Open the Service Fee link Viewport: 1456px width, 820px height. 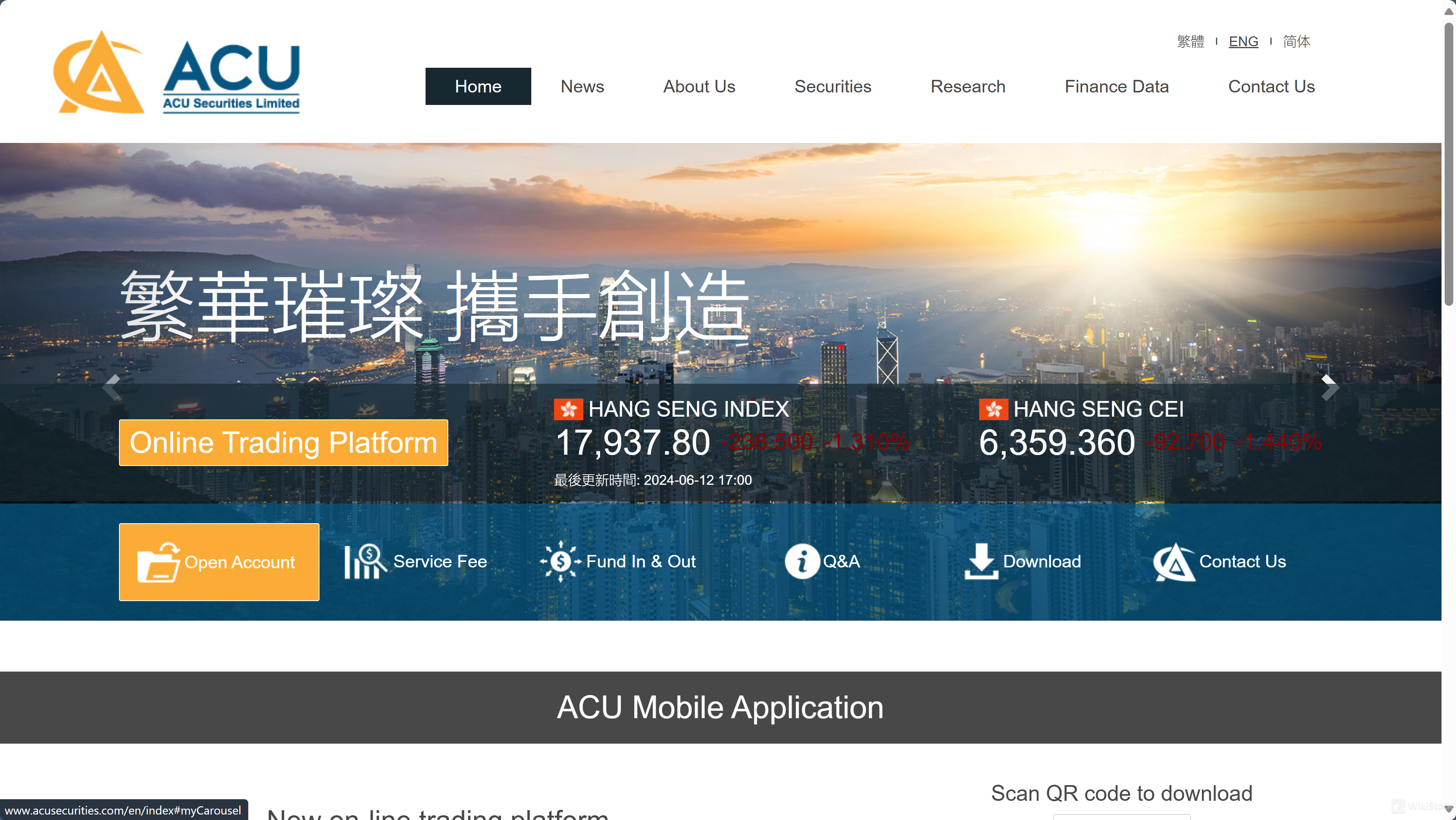pos(440,562)
